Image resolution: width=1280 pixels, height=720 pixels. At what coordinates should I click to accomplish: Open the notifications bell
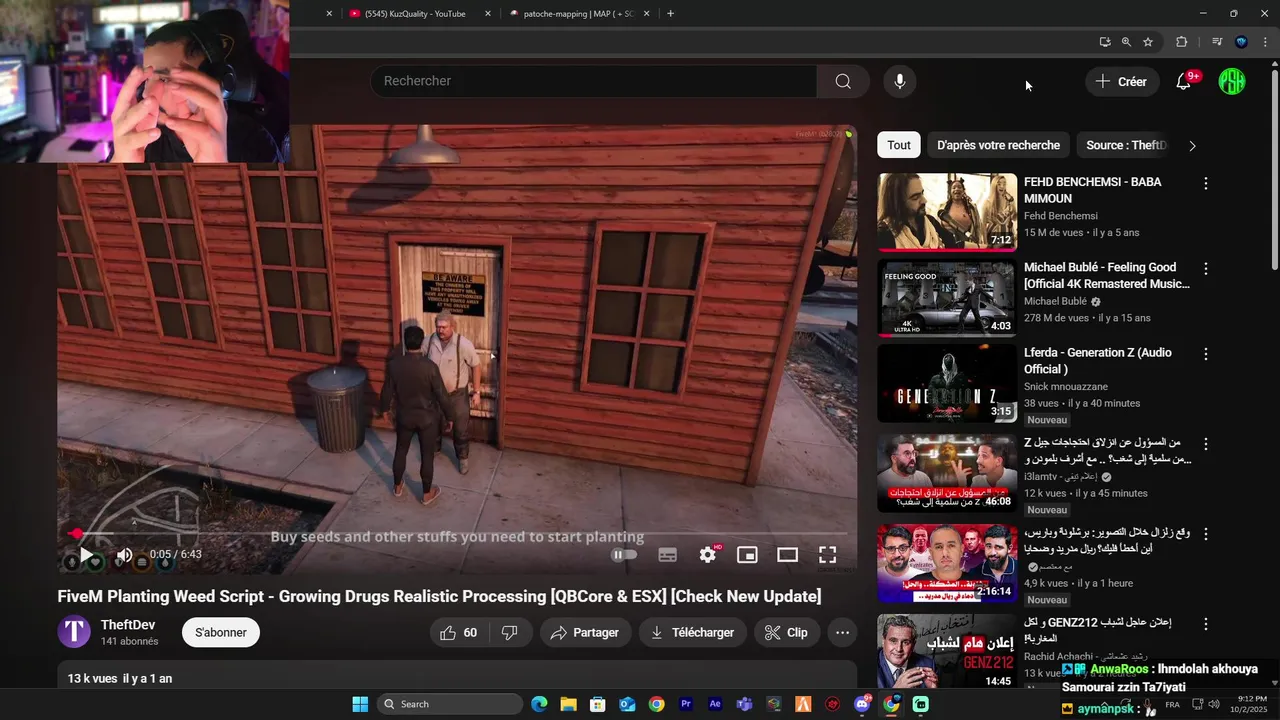1184,82
